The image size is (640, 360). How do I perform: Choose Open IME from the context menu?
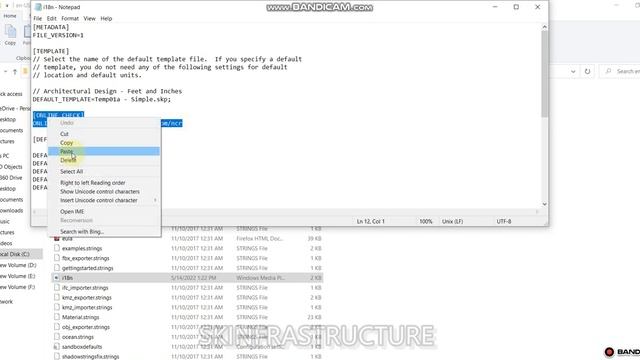[x=104, y=211]
